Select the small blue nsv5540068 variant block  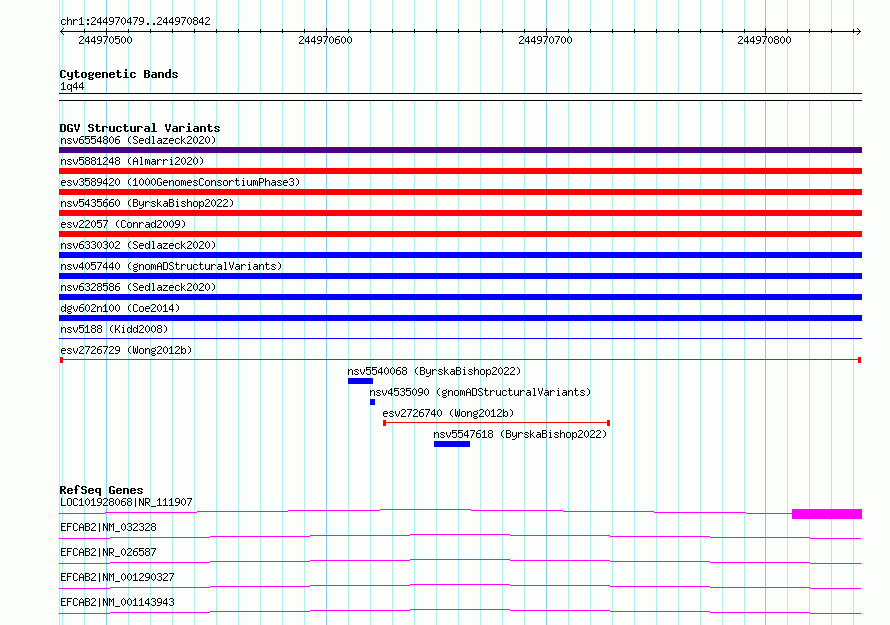[x=360, y=381]
